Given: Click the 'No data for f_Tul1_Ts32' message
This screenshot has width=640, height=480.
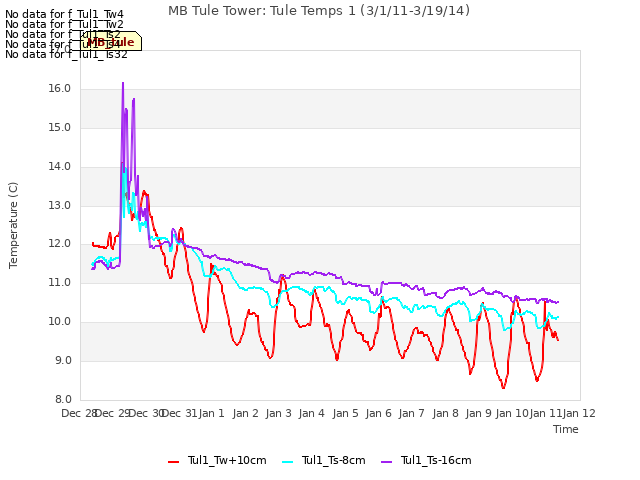Looking at the screenshot, I should click(66, 54).
